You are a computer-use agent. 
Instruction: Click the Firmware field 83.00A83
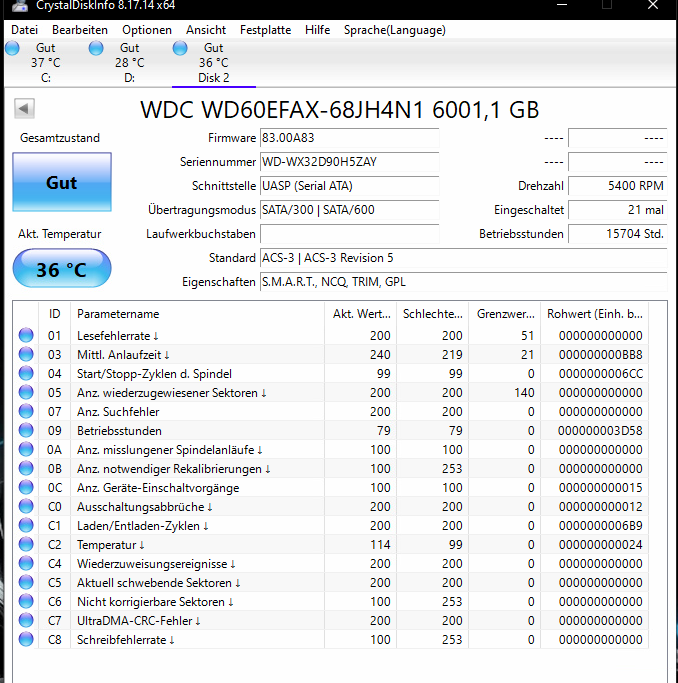click(349, 138)
